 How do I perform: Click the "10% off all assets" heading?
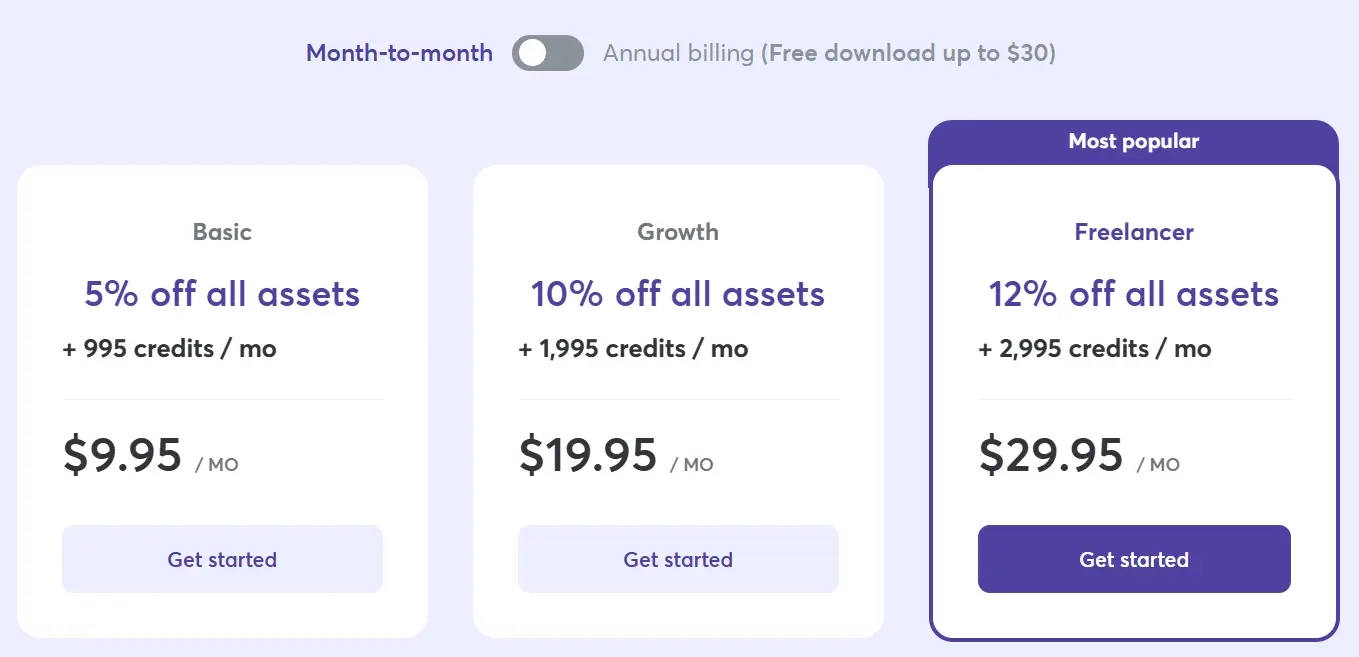coord(678,294)
